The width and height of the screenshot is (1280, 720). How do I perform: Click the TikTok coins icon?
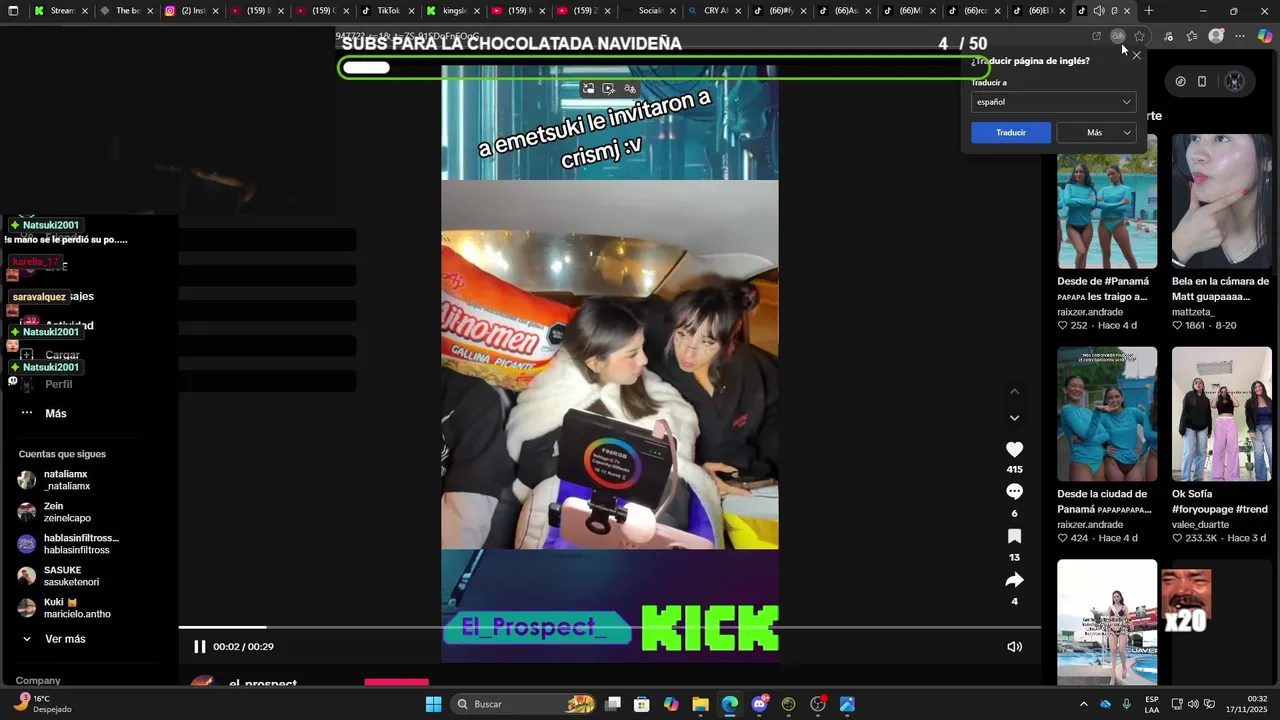[x=1180, y=82]
